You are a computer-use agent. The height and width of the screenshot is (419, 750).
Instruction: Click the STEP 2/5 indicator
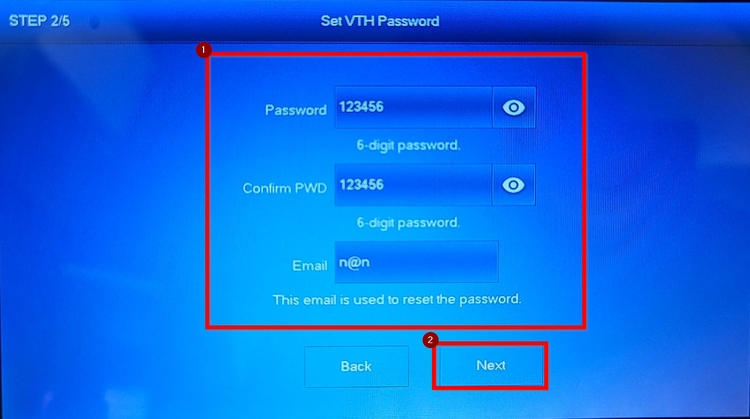click(40, 21)
